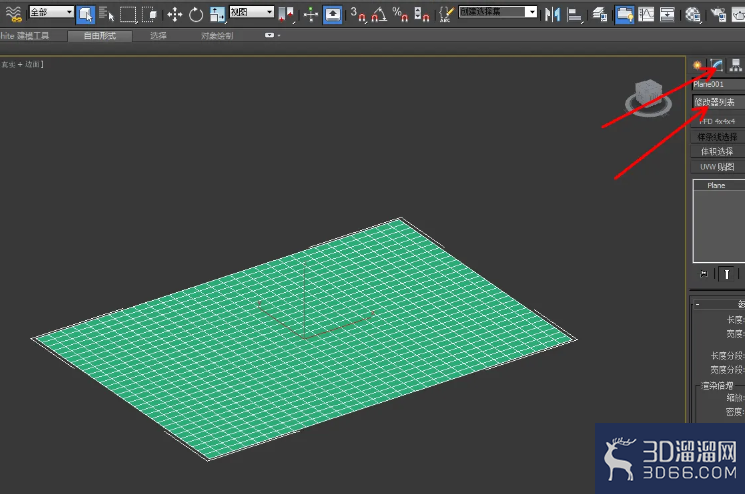Screen dimensions: 745x494
Task: Open reference coordinate system 视图 dropdown
Action: (x=252, y=12)
